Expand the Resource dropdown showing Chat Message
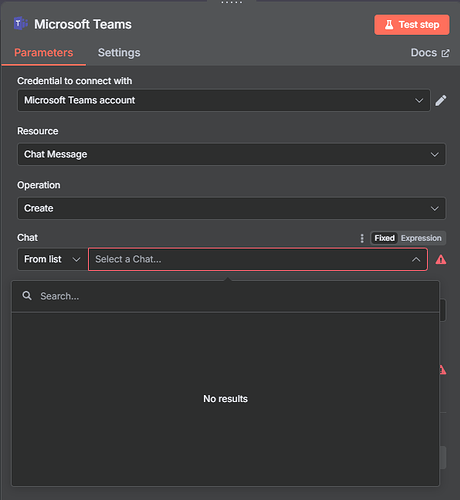Viewport: 460px width, 500px height. click(231, 154)
